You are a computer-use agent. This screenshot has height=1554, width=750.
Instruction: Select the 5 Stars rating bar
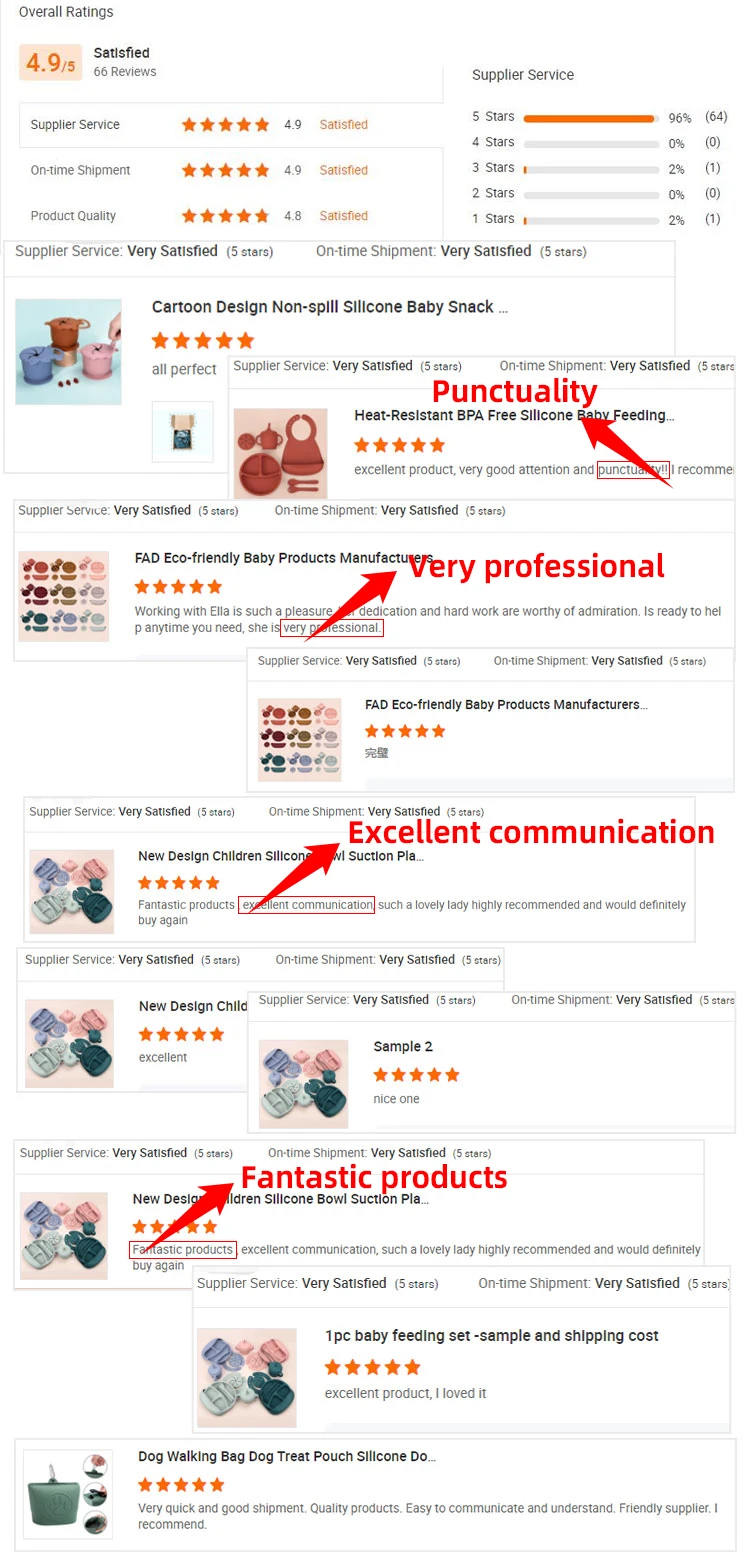[x=590, y=118]
